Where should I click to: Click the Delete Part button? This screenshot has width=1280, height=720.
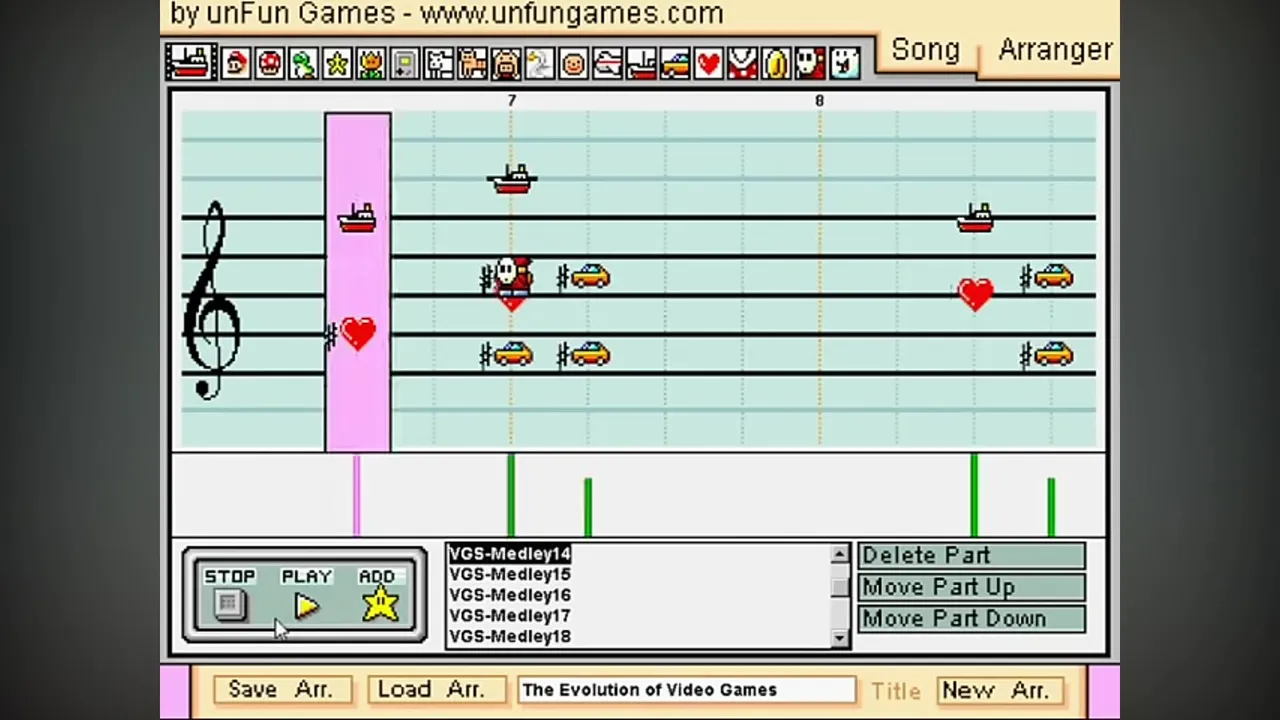tap(971, 556)
